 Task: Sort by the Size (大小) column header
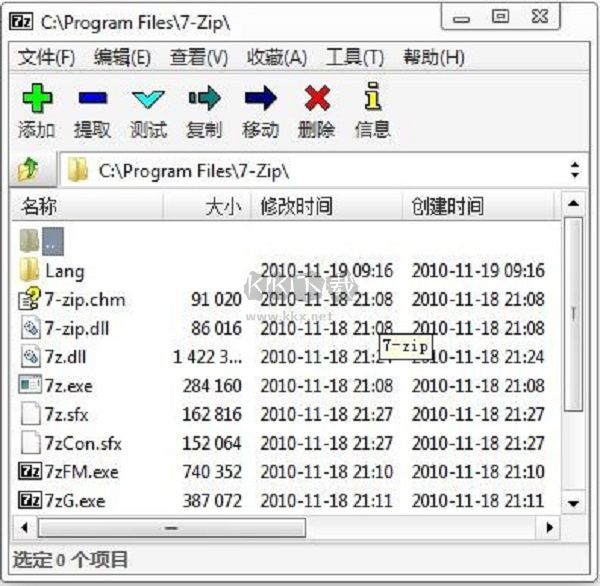point(207,207)
